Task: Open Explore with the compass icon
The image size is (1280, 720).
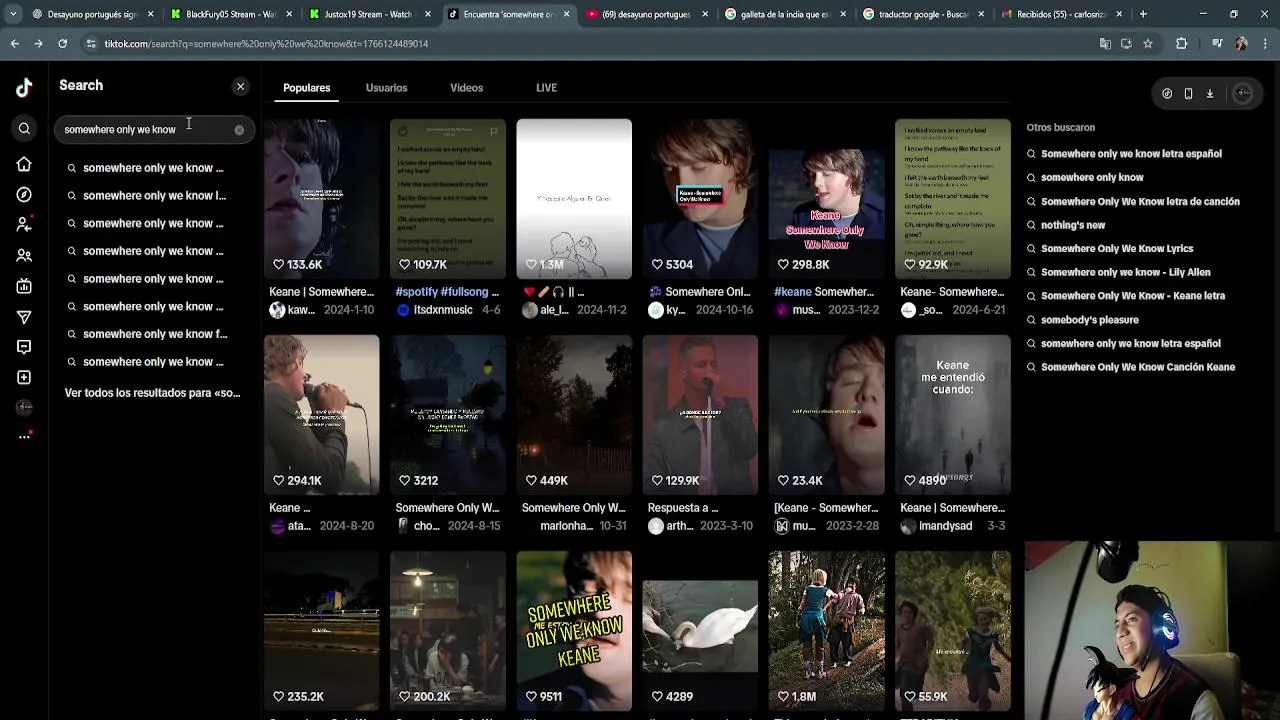Action: point(24,195)
